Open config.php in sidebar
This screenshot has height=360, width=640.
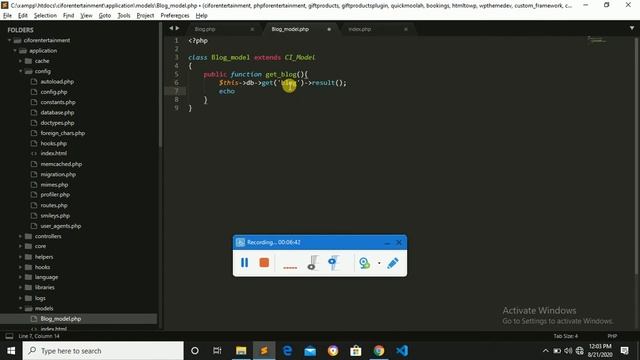tap(54, 92)
